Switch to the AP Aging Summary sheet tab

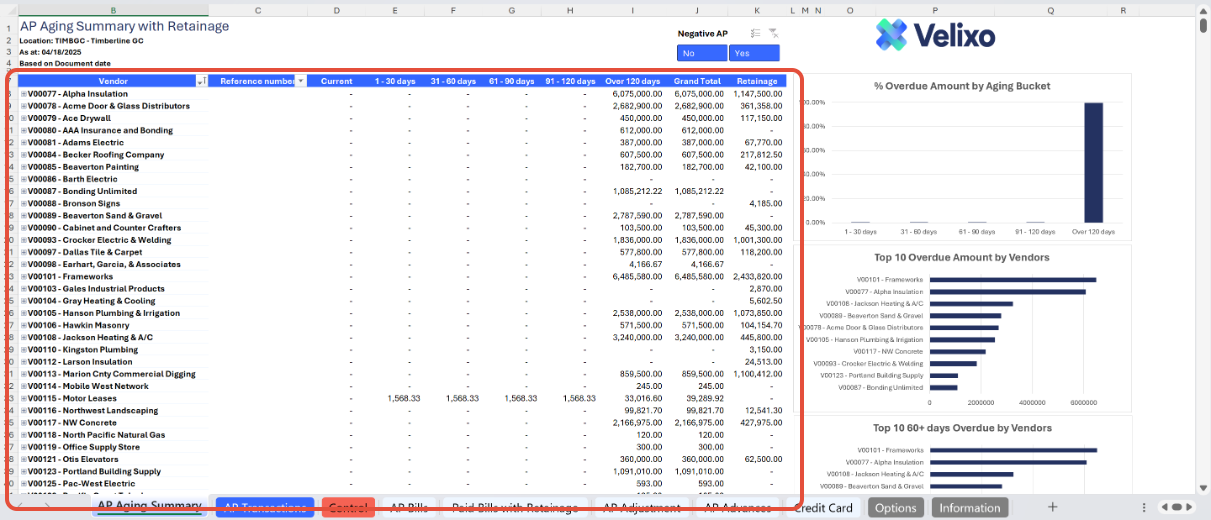coord(148,507)
